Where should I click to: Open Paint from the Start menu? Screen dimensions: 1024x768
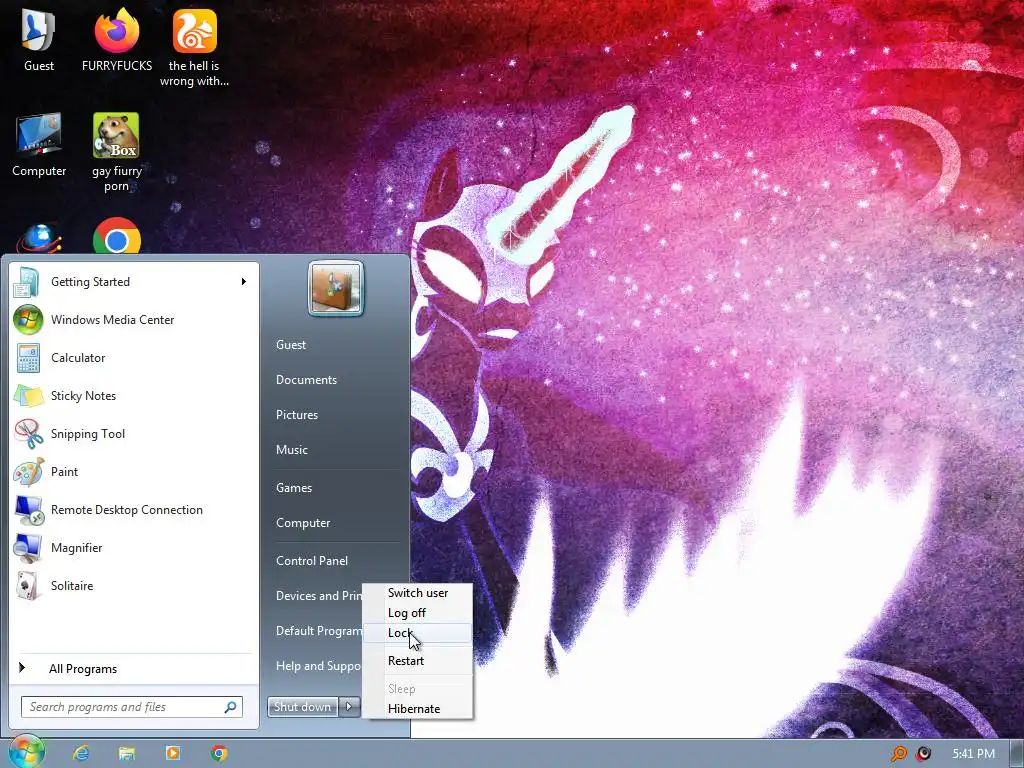click(x=134, y=472)
